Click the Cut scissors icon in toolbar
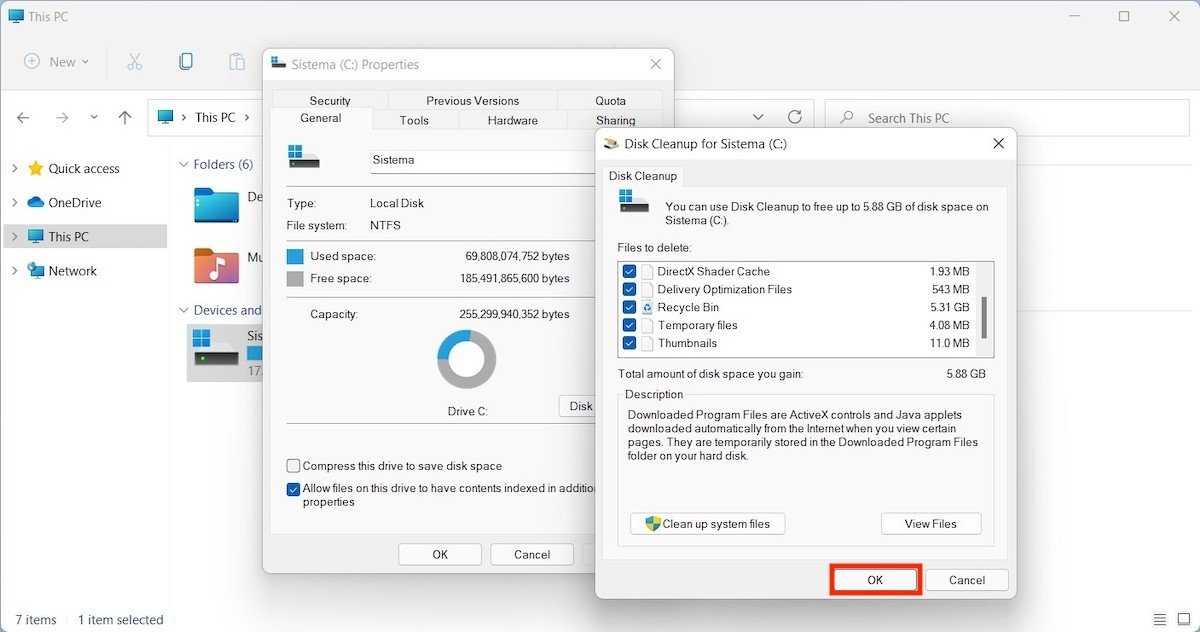Viewport: 1200px width, 632px height. click(x=134, y=62)
